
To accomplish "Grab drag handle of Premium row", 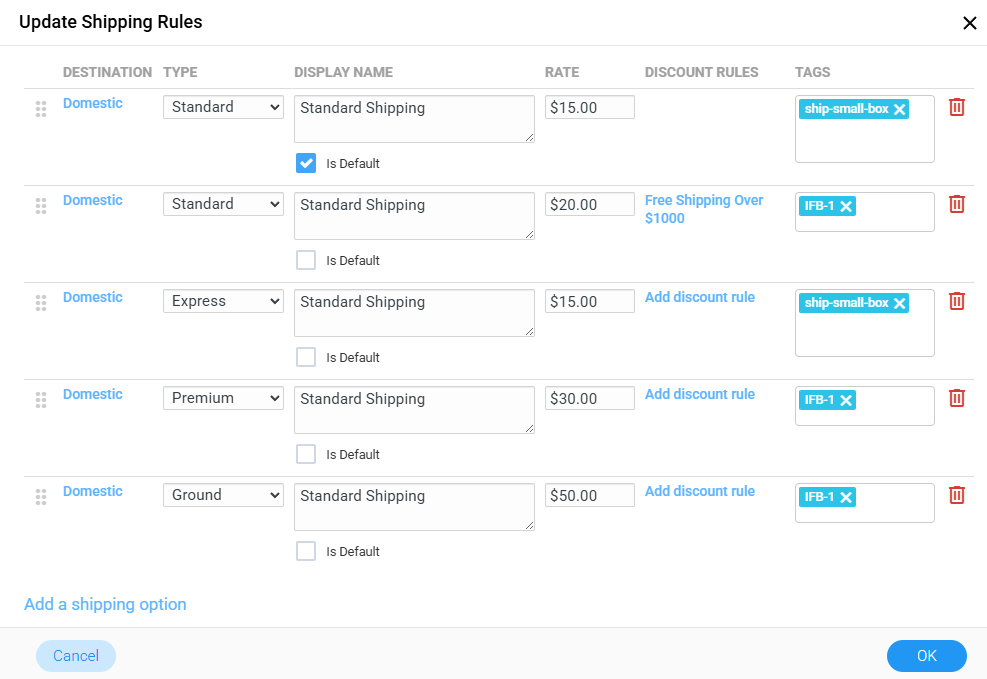I will [x=41, y=400].
